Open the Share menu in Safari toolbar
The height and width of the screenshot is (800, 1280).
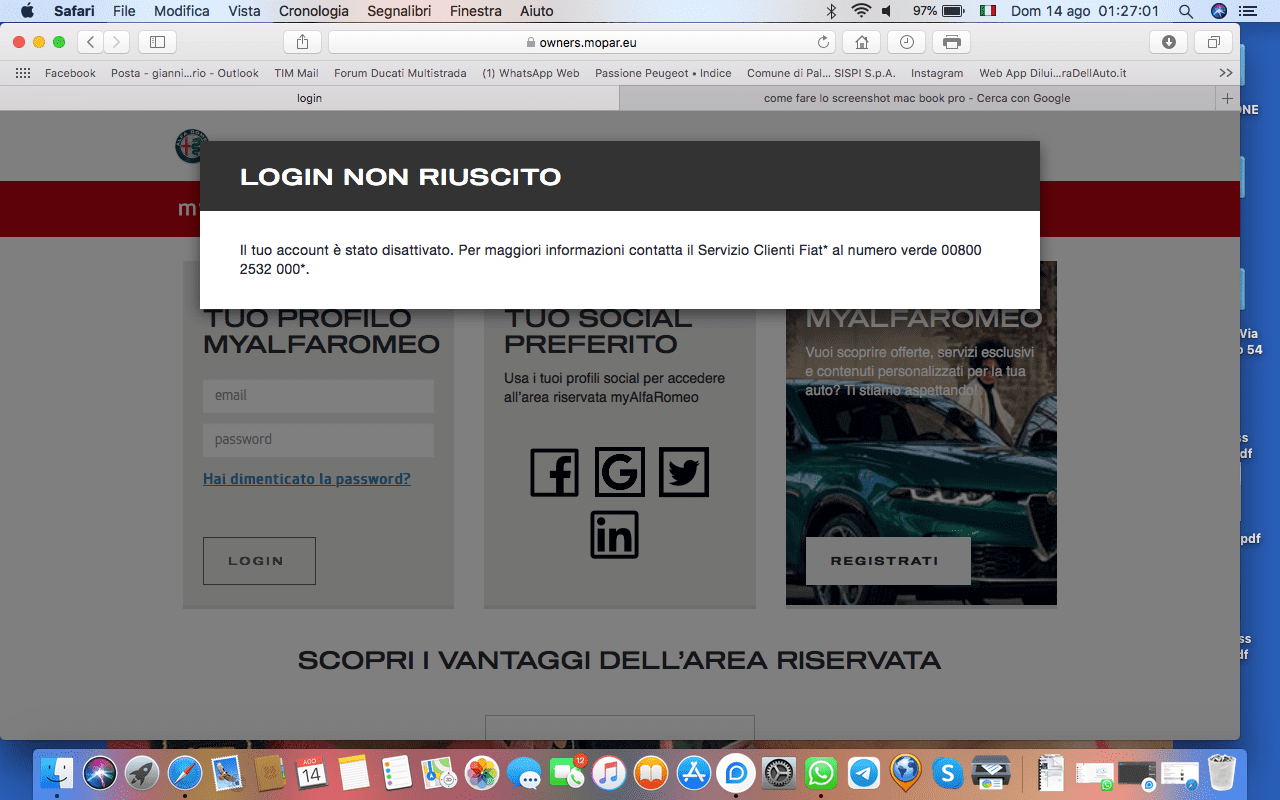click(x=303, y=42)
